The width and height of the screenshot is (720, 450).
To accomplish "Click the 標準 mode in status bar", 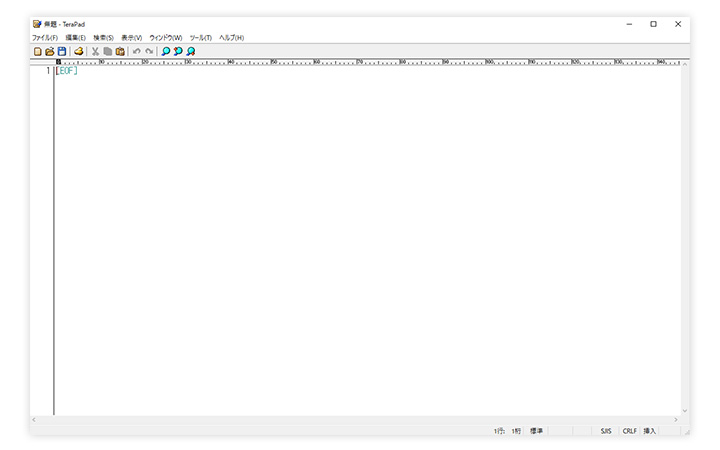I will click(x=537, y=431).
